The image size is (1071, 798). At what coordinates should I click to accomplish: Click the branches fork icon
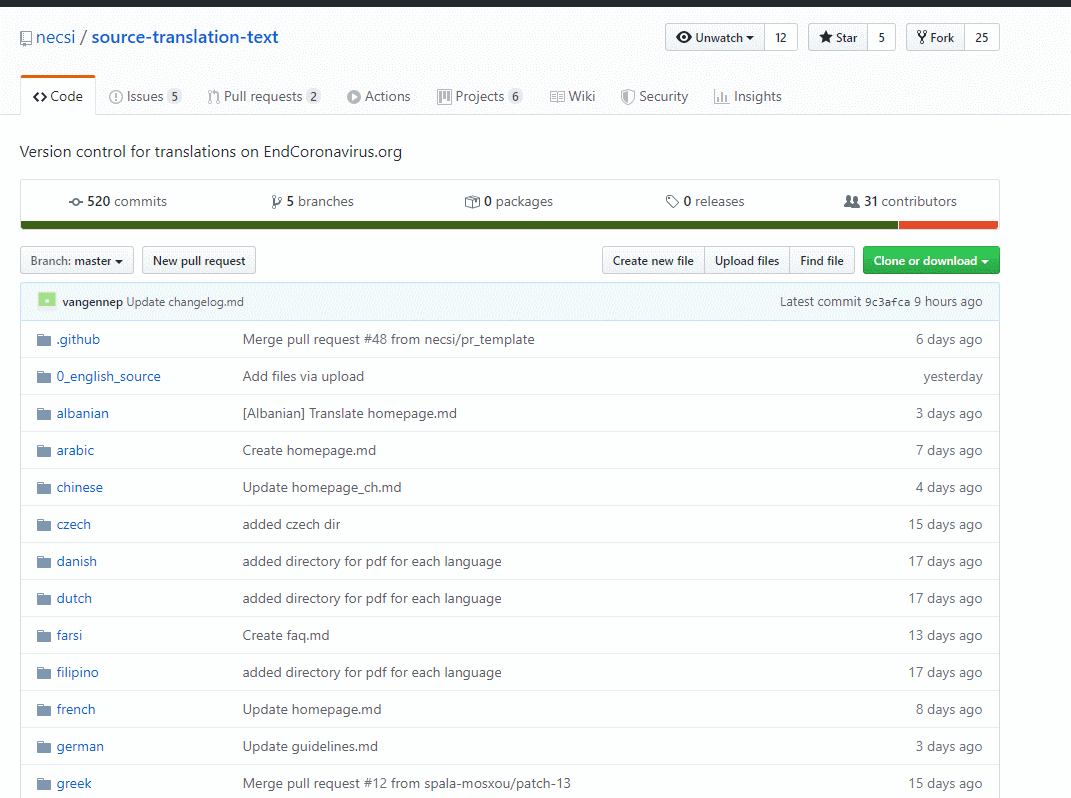point(276,202)
